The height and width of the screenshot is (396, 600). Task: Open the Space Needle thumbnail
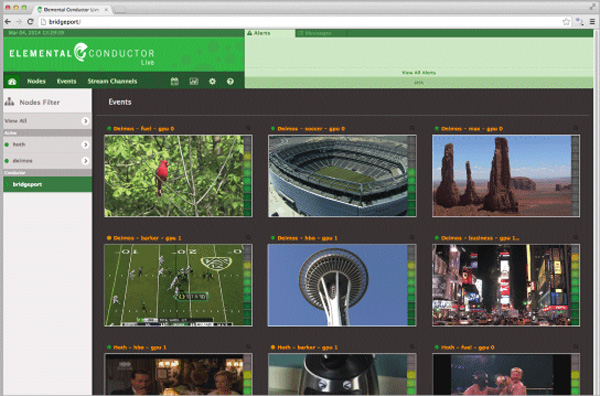pyautogui.click(x=338, y=285)
